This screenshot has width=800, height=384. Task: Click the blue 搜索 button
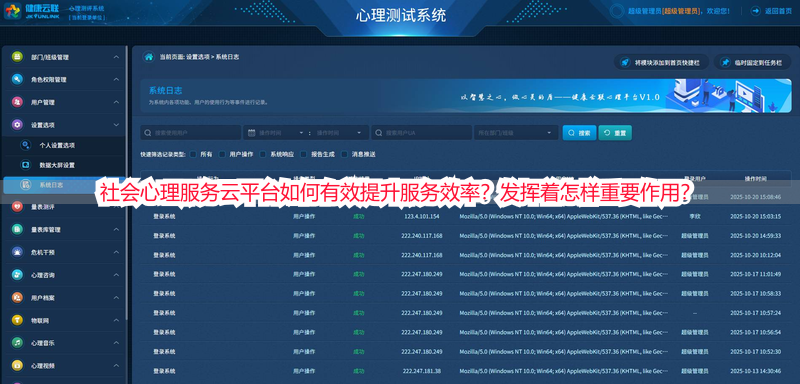(x=579, y=133)
